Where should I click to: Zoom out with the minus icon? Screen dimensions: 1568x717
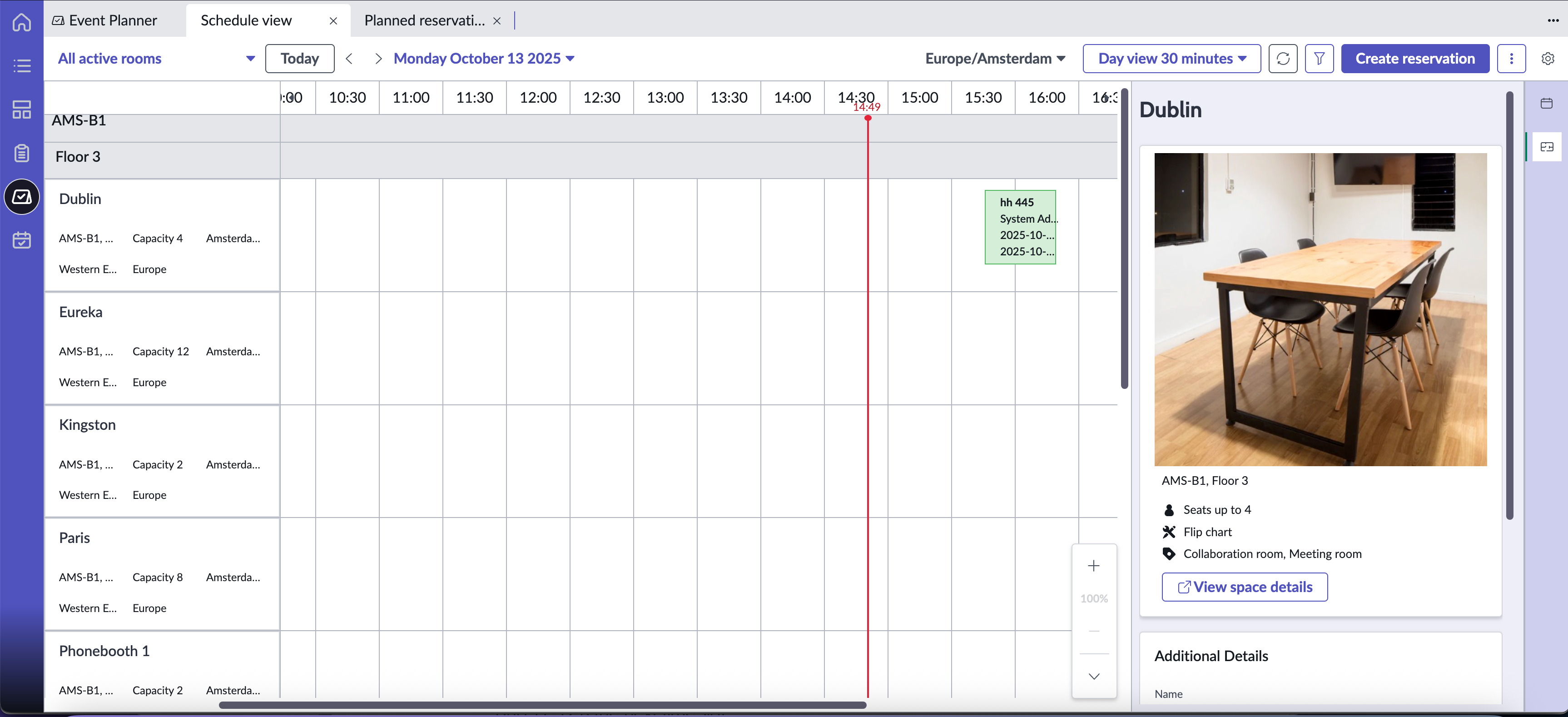(1093, 631)
